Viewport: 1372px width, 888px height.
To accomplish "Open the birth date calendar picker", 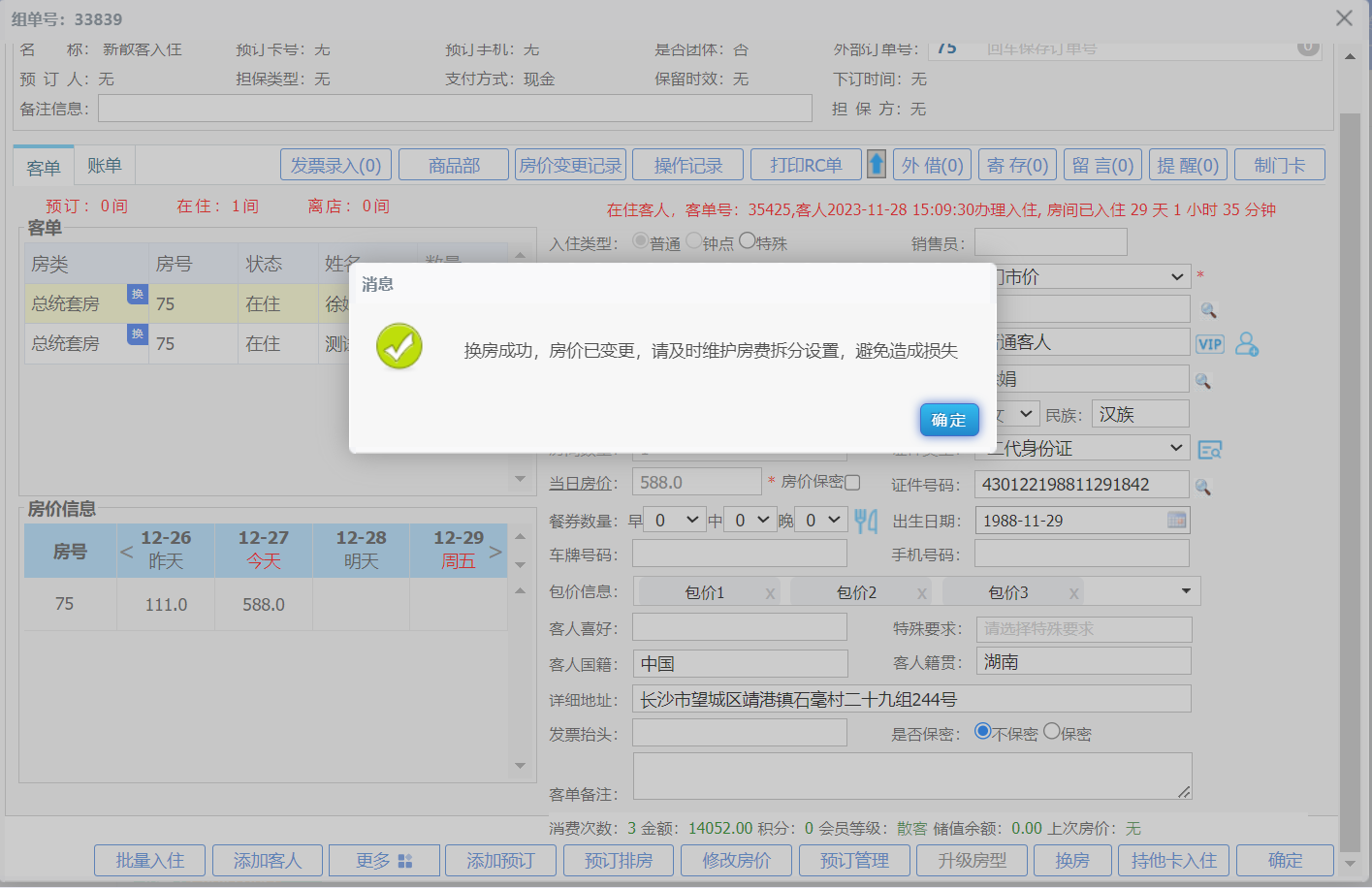I will point(1177,521).
